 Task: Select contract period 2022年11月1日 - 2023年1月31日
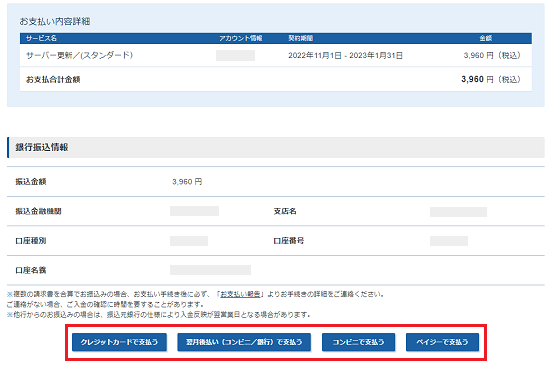click(345, 55)
